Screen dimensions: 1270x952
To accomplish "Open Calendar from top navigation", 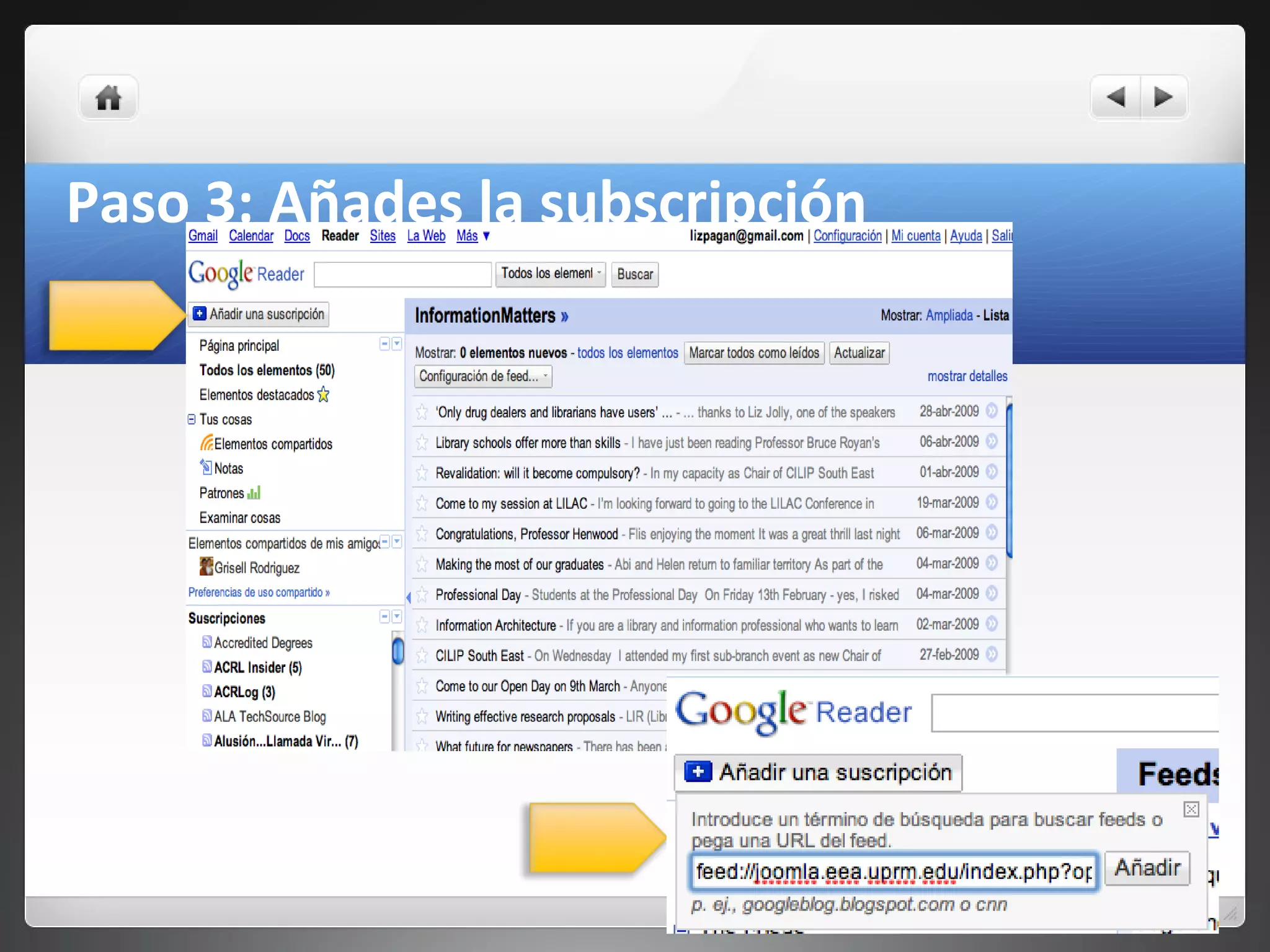I will [251, 236].
